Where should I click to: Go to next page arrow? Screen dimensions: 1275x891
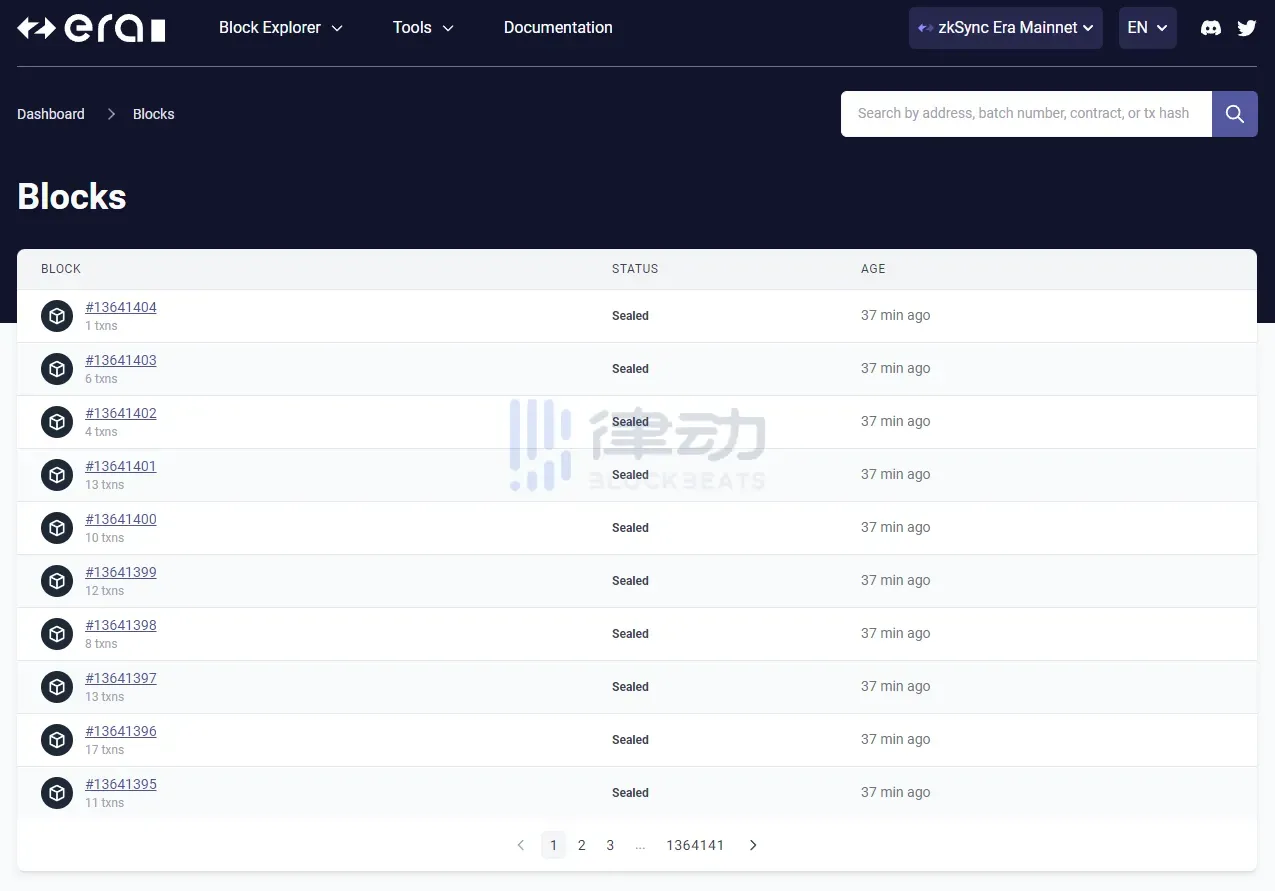click(753, 845)
